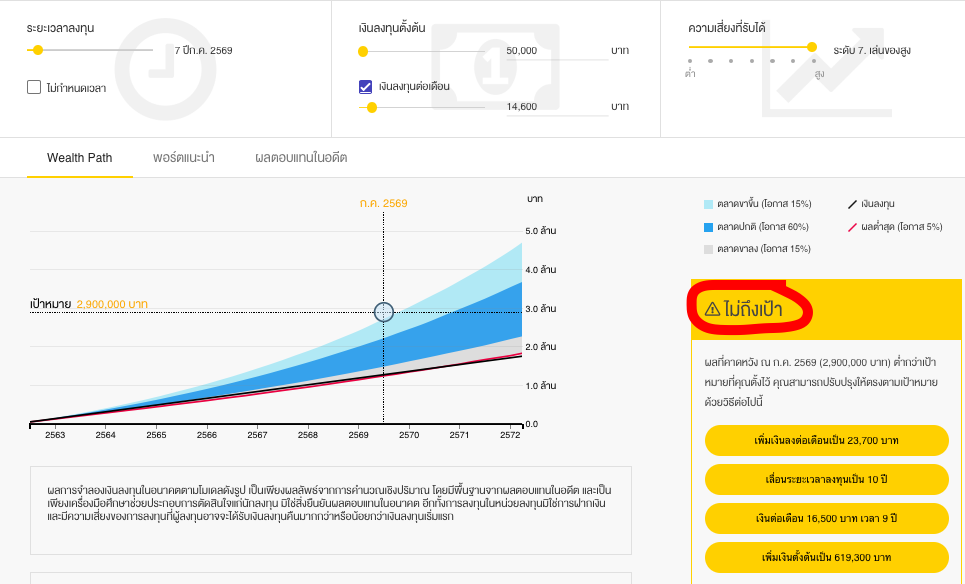The width and height of the screenshot is (965, 584).
Task: Select the Wealth Path tab
Action: pyautogui.click(x=80, y=158)
